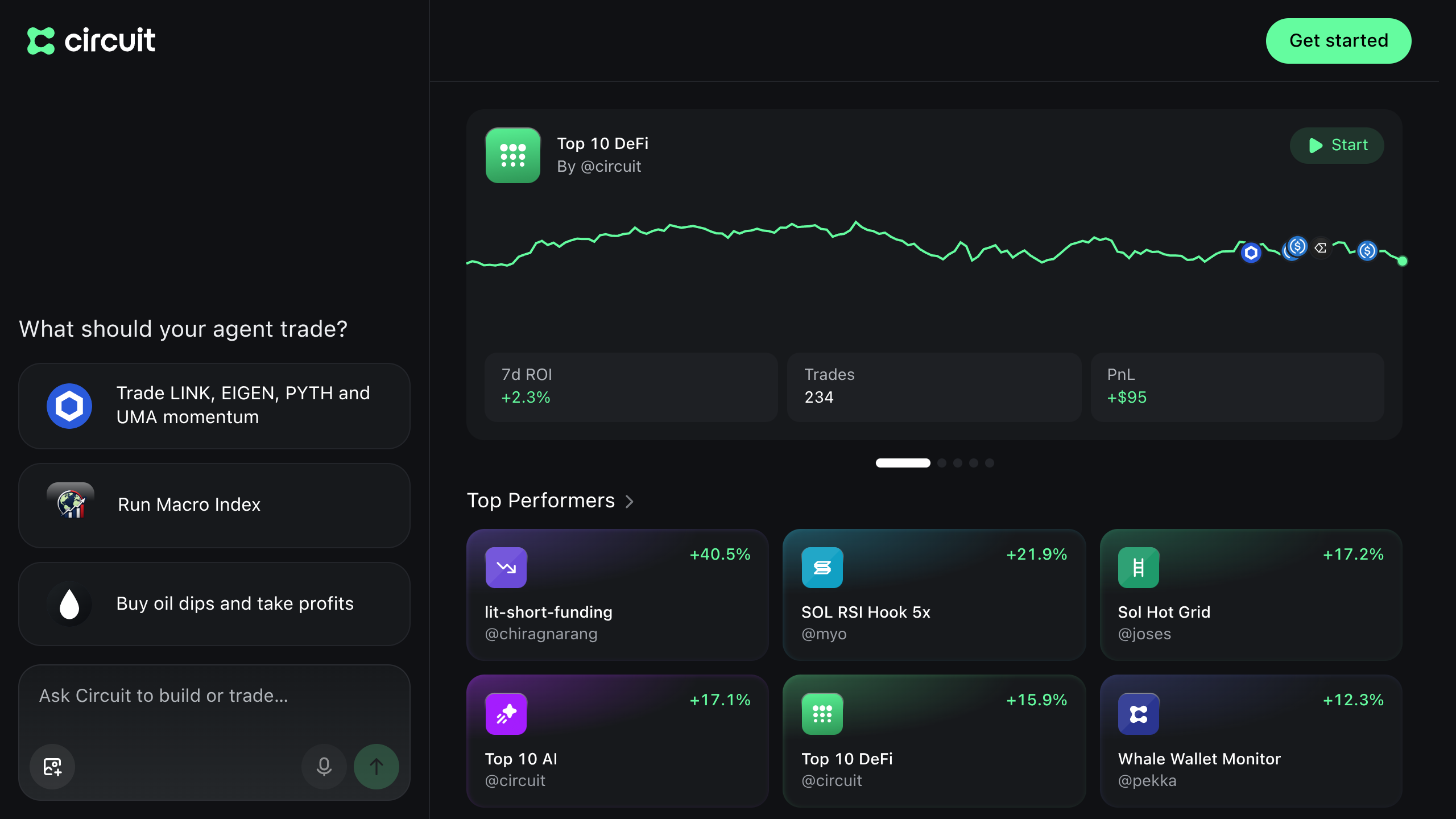Open the Sol Hot Grid card
The height and width of the screenshot is (819, 1456).
(1251, 594)
